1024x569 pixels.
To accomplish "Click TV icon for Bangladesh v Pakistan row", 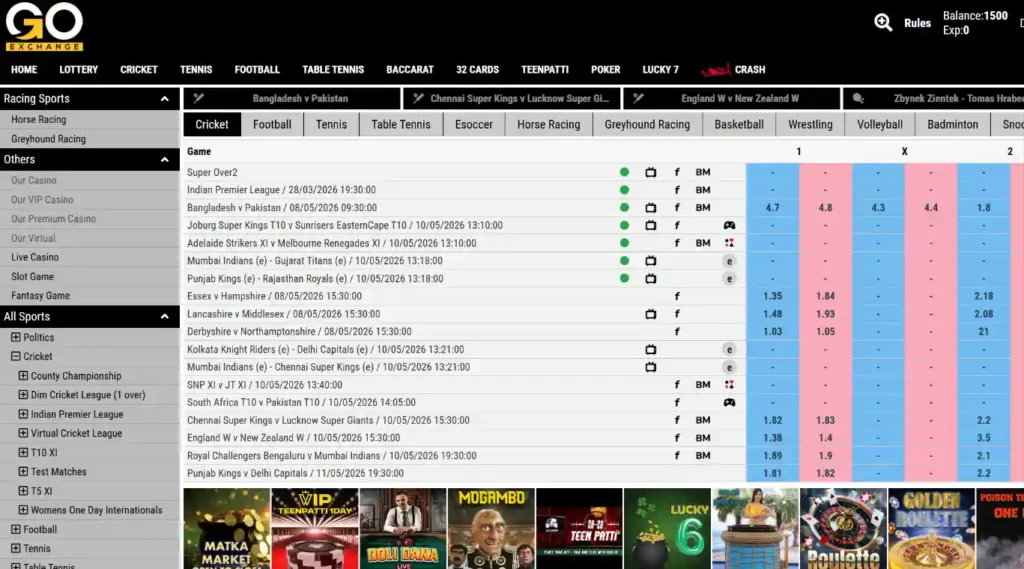I will [x=650, y=208].
